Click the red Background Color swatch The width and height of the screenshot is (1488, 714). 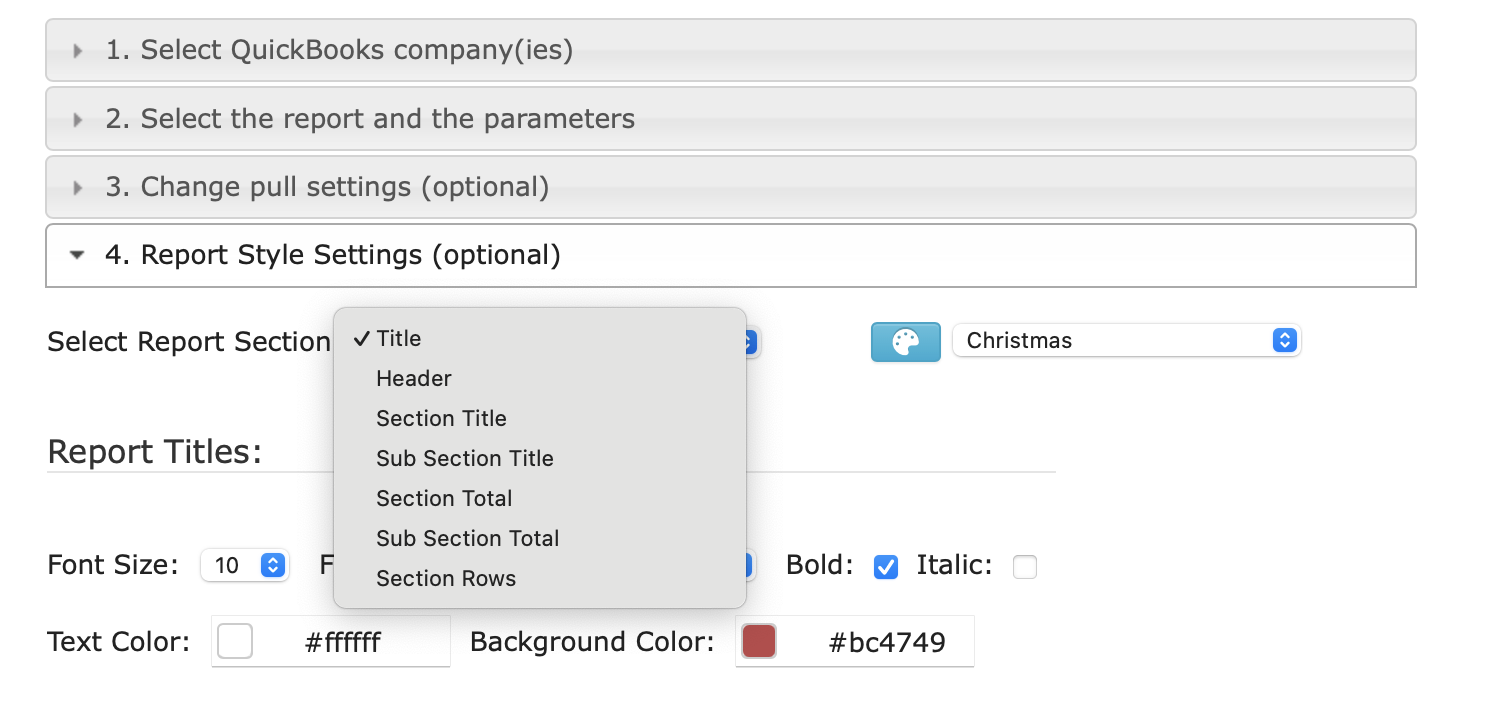[759, 641]
